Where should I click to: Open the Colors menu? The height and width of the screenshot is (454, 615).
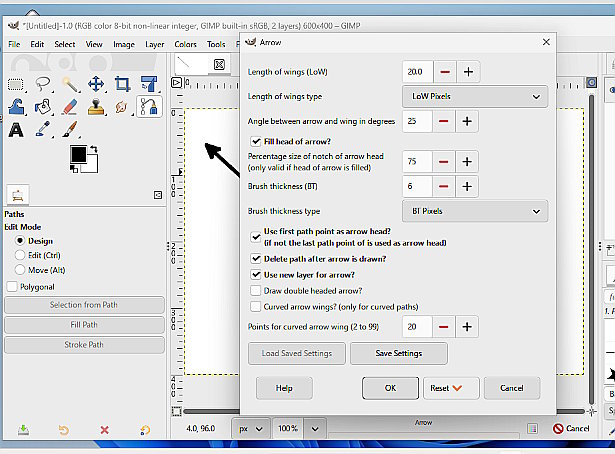click(x=185, y=44)
